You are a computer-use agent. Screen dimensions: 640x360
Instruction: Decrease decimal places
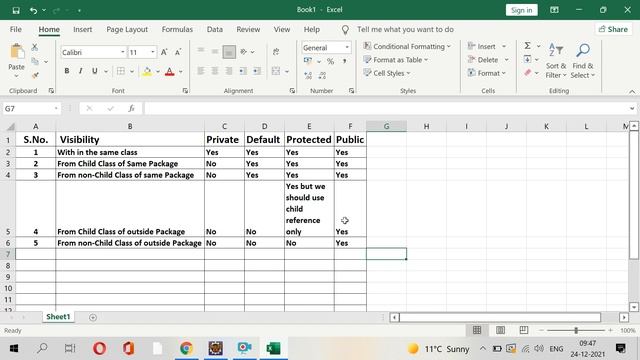coord(322,75)
